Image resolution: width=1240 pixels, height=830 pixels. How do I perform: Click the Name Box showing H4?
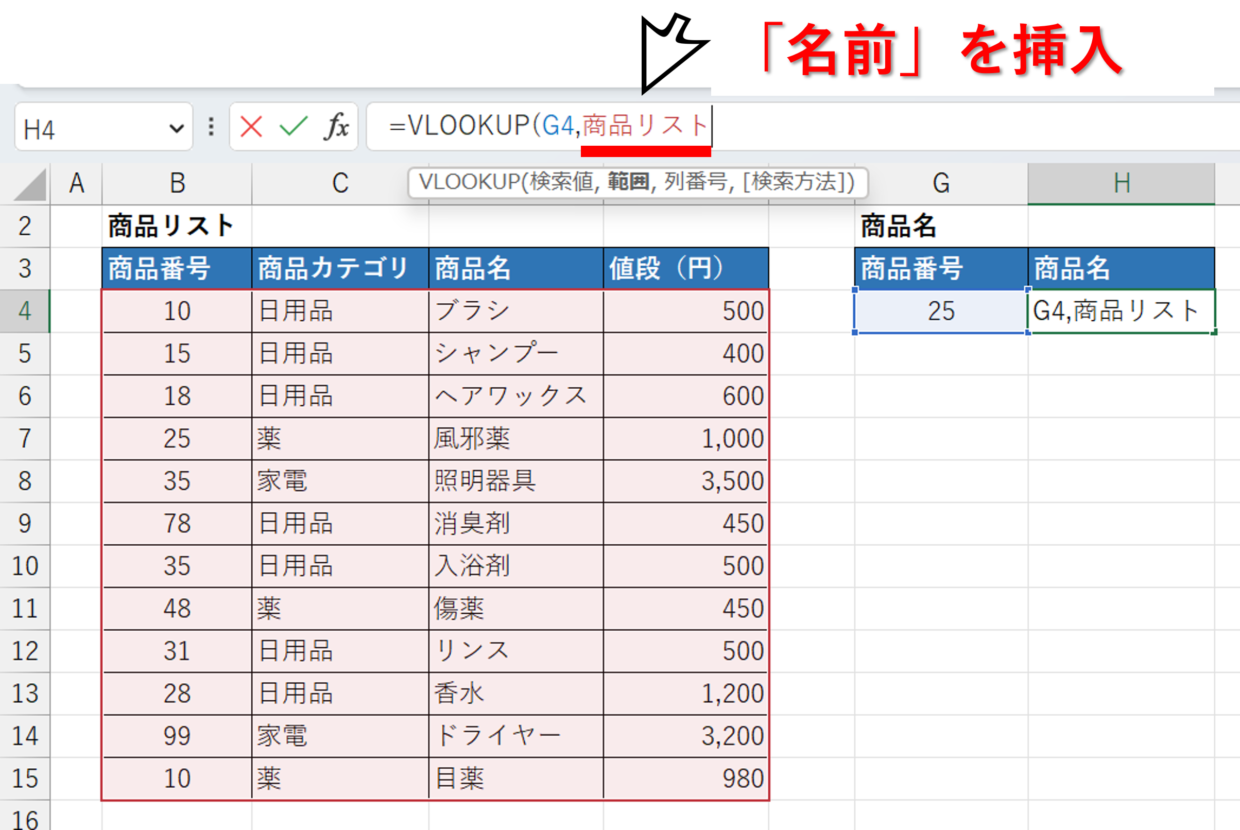click(103, 128)
